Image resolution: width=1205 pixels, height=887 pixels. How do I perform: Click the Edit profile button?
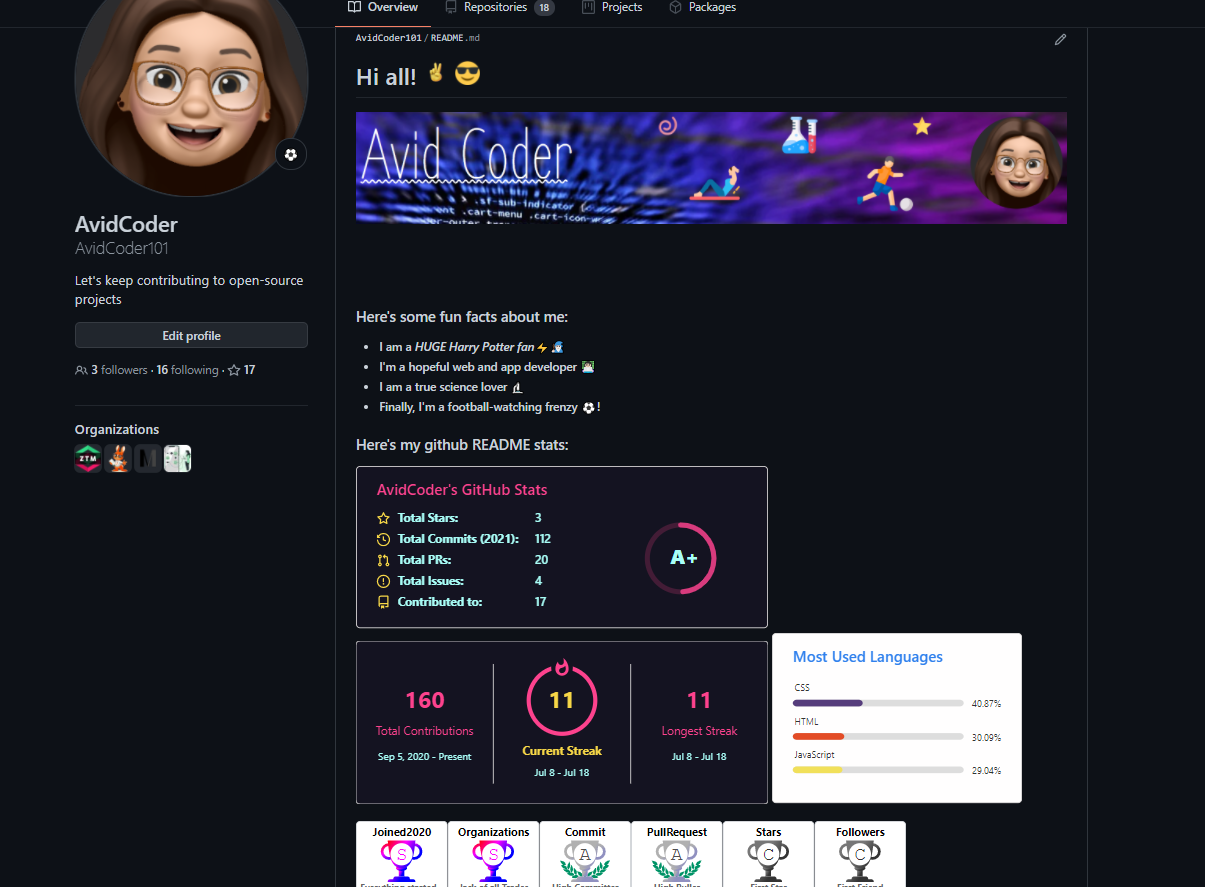(x=191, y=335)
